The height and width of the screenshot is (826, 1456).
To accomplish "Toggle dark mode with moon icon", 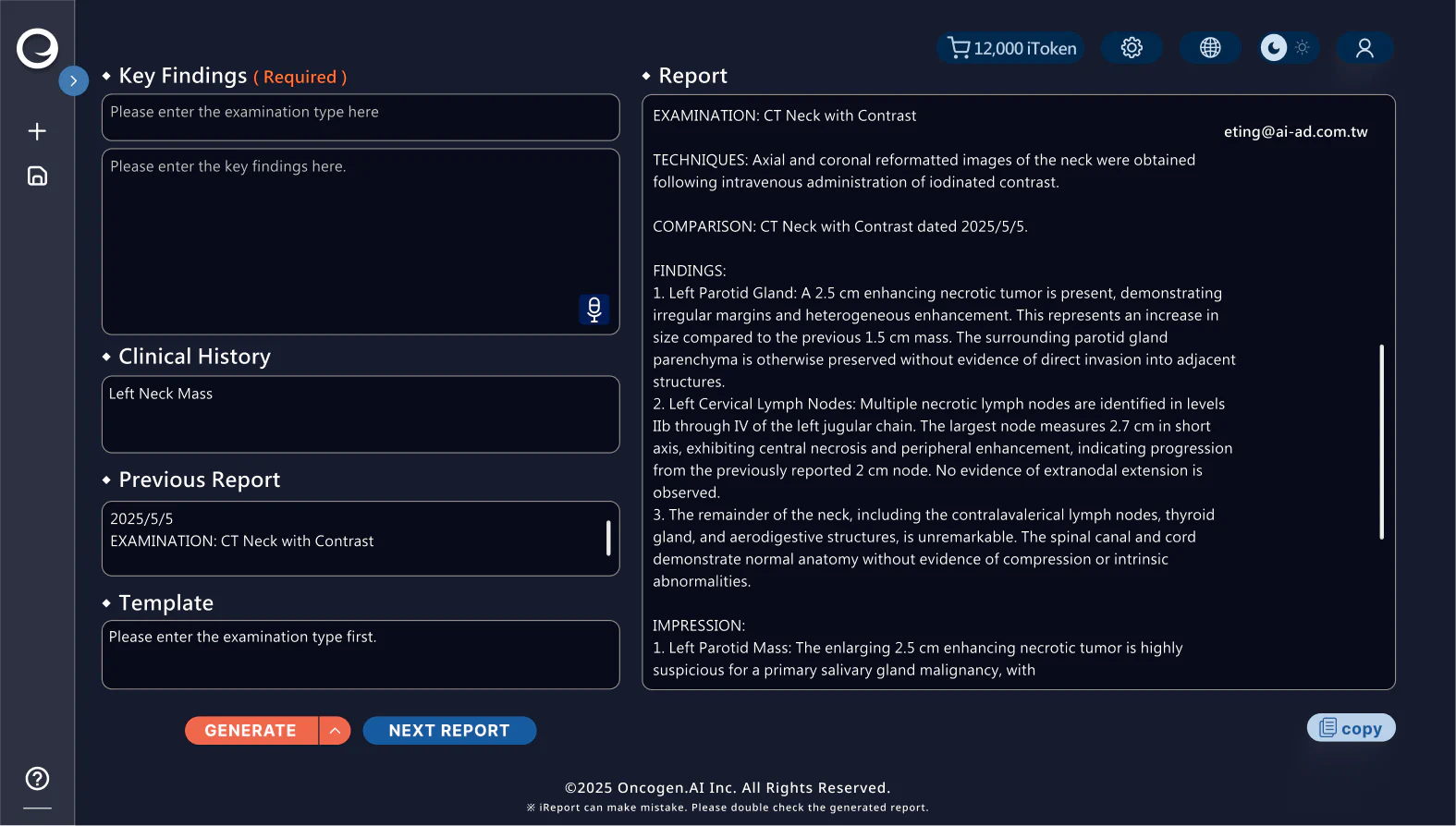I will [x=1274, y=48].
